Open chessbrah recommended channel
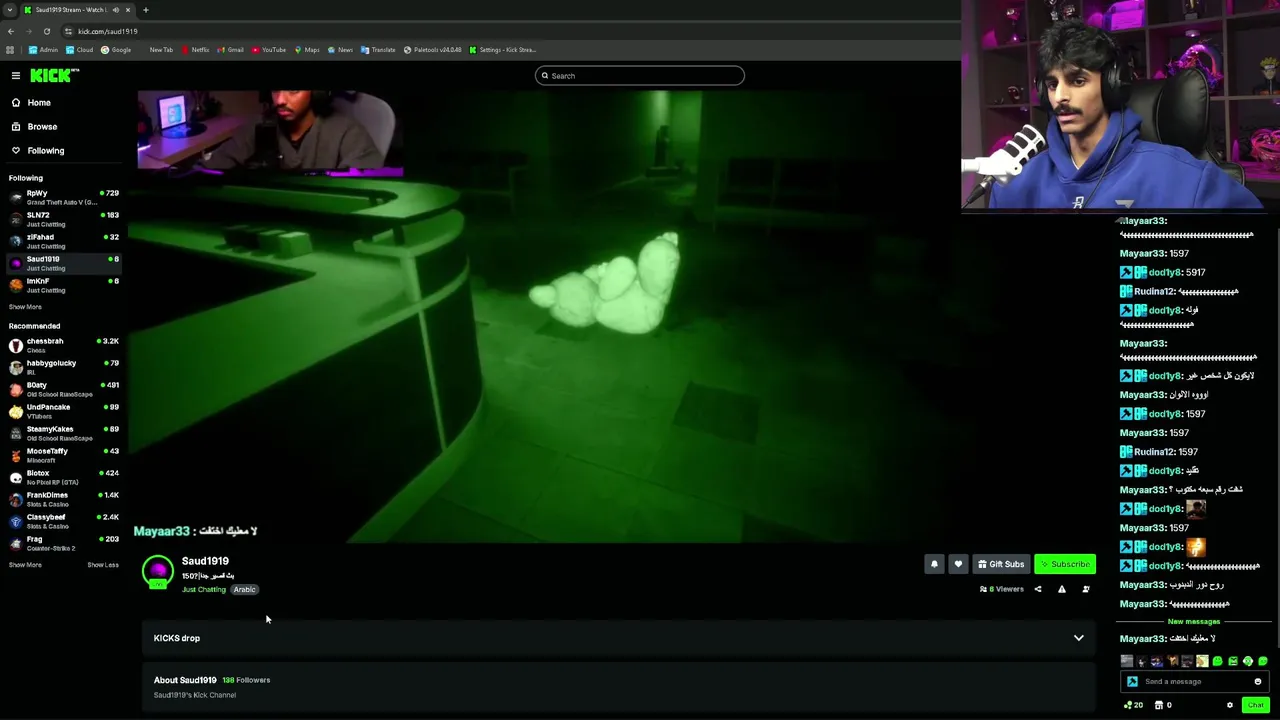The height and width of the screenshot is (720, 1280). [62, 345]
